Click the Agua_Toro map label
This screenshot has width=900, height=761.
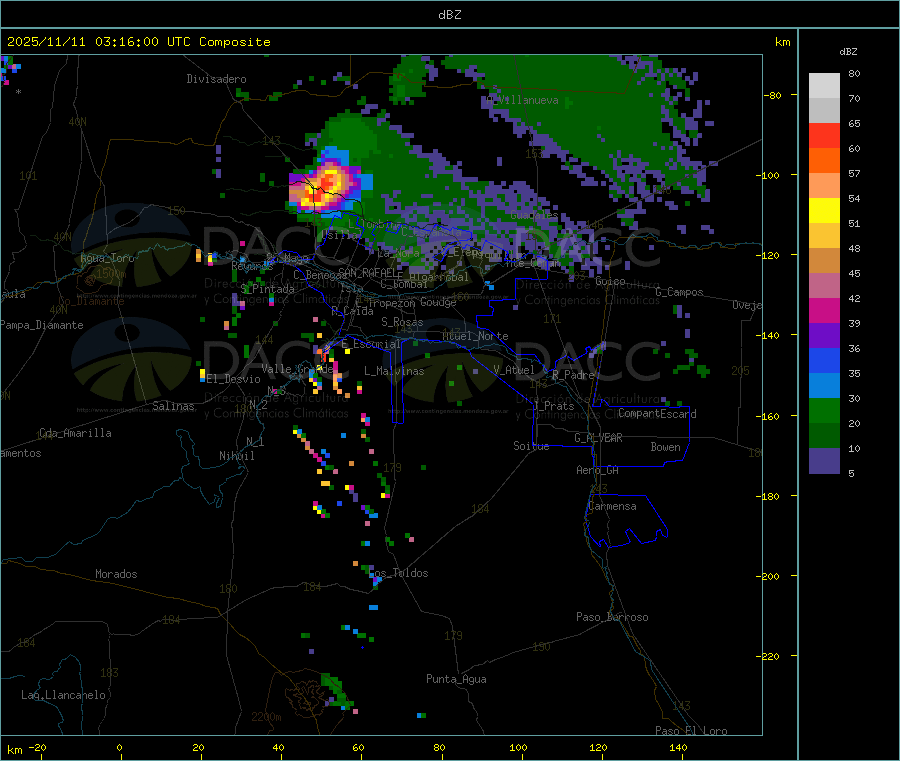point(107,258)
